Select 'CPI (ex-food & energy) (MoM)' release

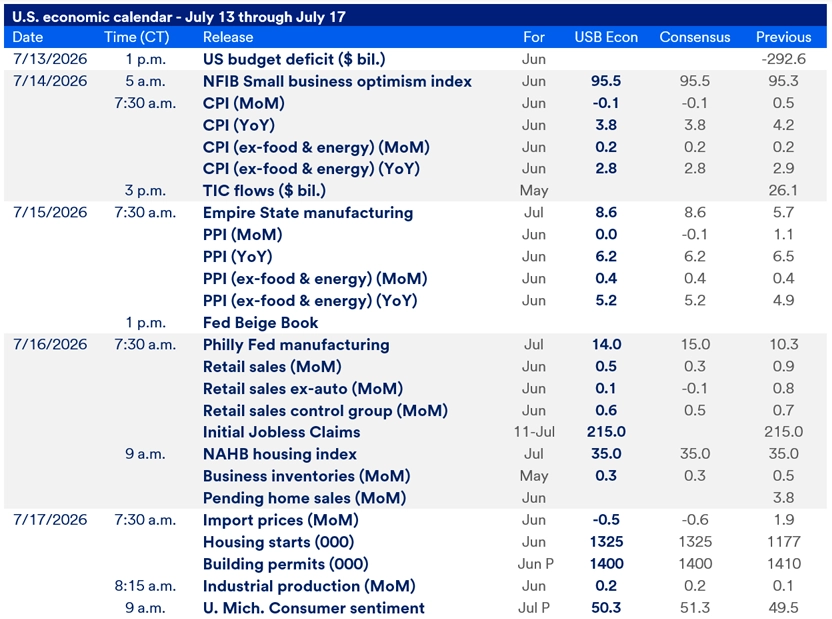(x=316, y=147)
